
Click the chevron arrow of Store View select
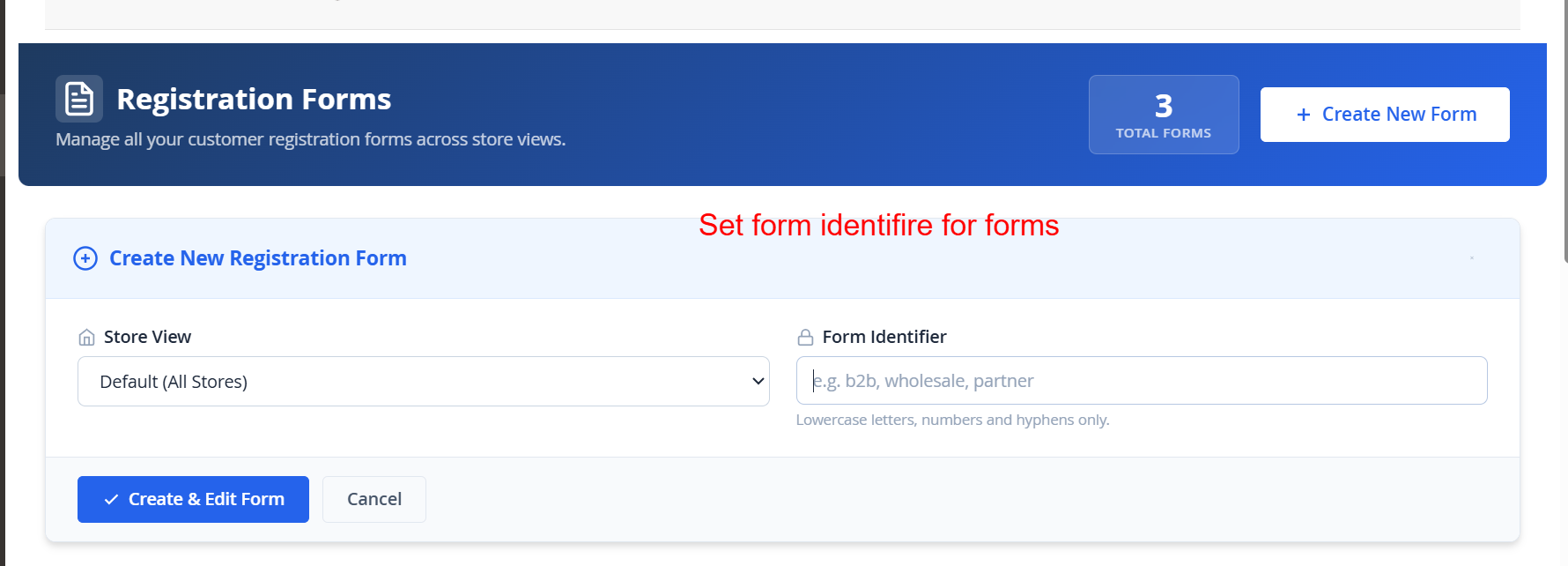pyautogui.click(x=758, y=382)
